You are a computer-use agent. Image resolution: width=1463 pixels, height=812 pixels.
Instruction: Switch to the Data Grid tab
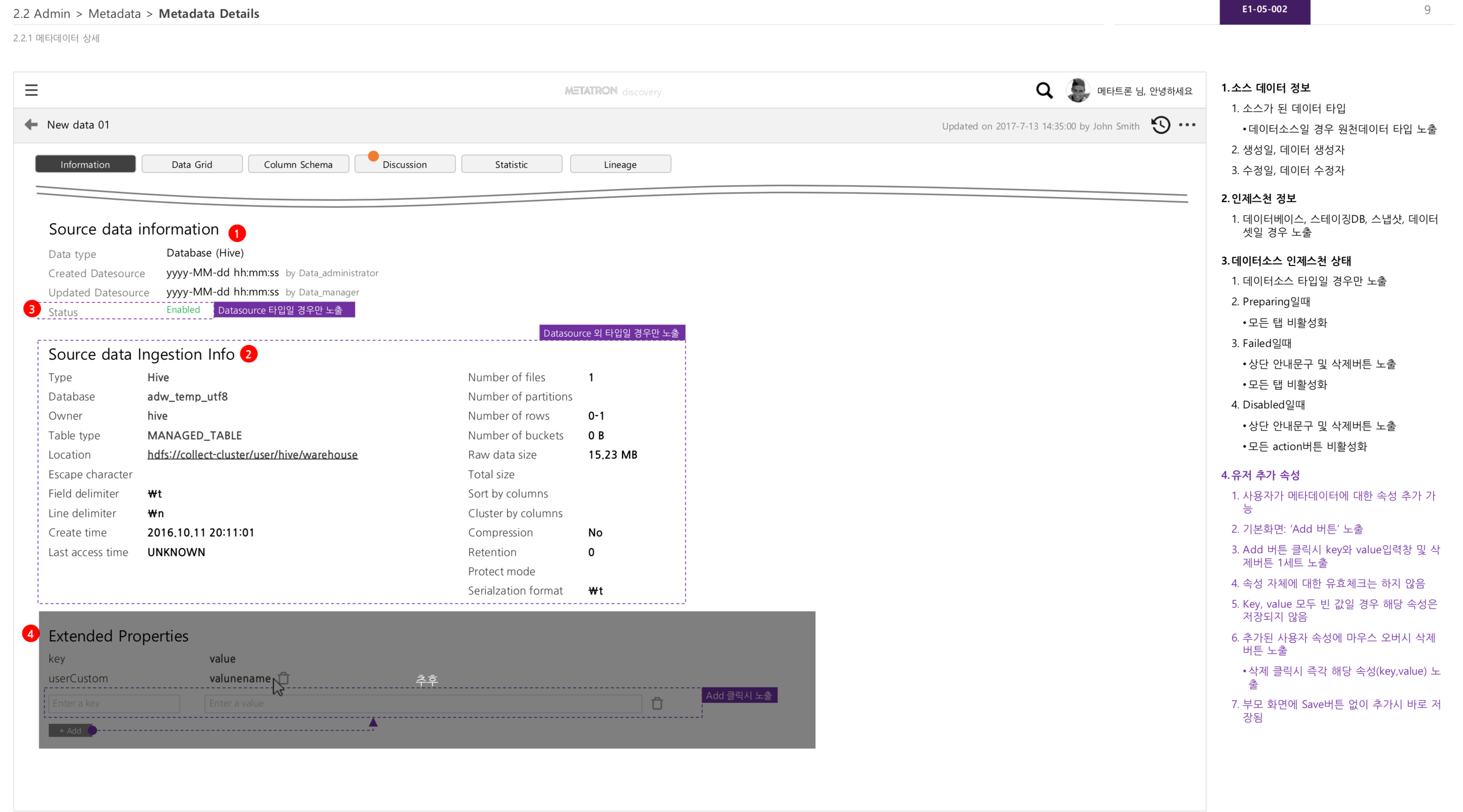pos(192,164)
